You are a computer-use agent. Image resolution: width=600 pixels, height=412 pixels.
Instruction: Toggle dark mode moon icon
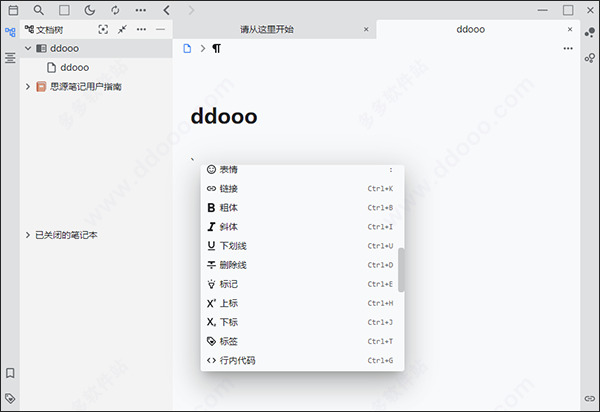pyautogui.click(x=90, y=10)
